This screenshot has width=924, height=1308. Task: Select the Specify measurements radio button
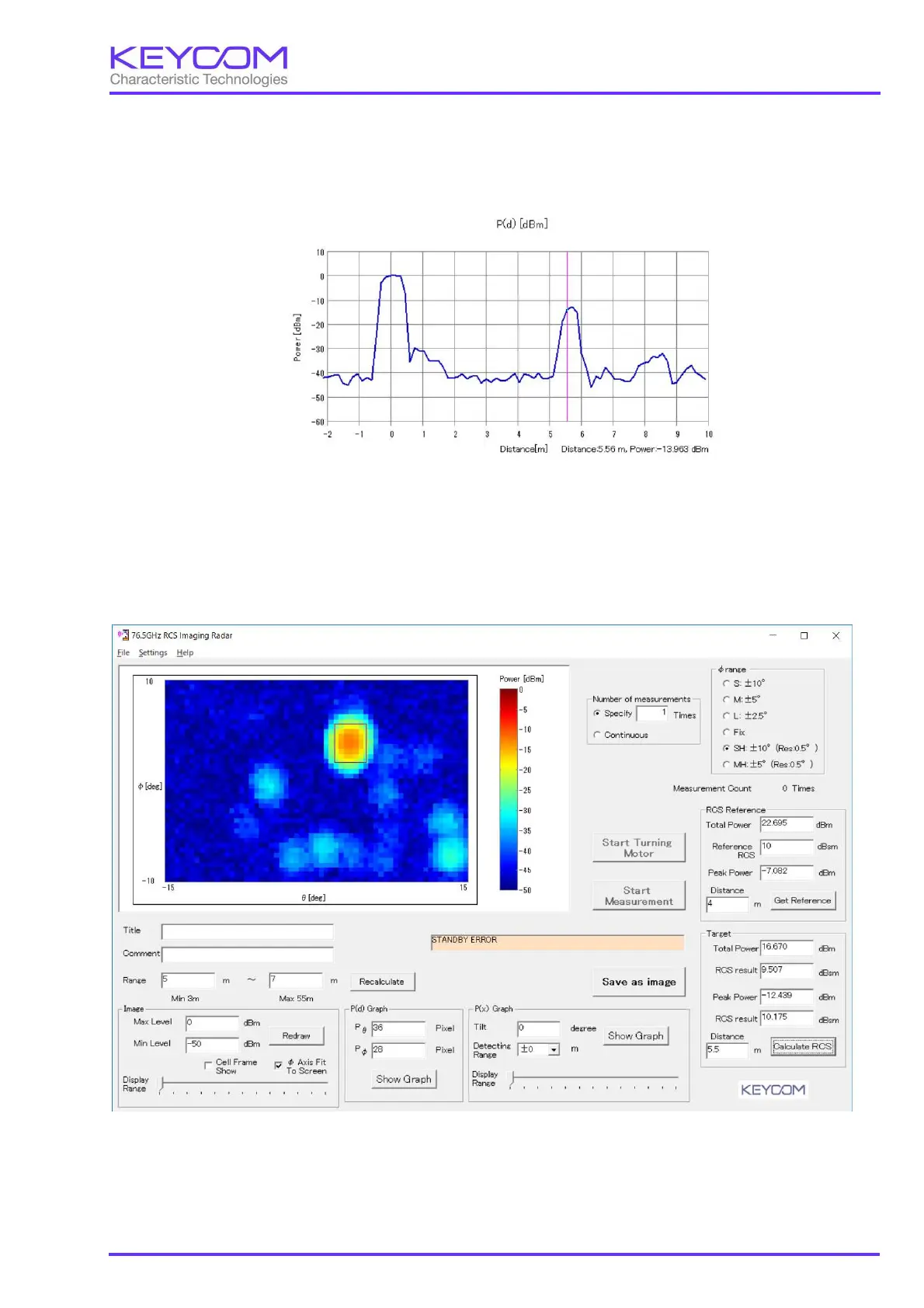click(597, 713)
